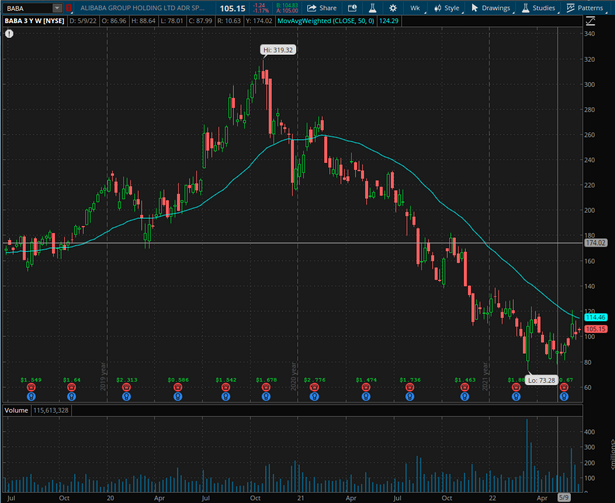Viewport: 615px width, 503px height.
Task: Open the Style menu
Action: 447,8
